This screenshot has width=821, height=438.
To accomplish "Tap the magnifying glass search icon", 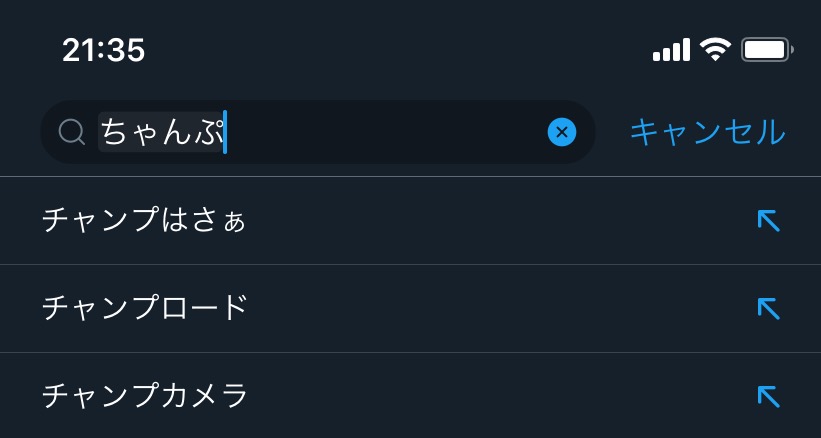I will (71, 132).
